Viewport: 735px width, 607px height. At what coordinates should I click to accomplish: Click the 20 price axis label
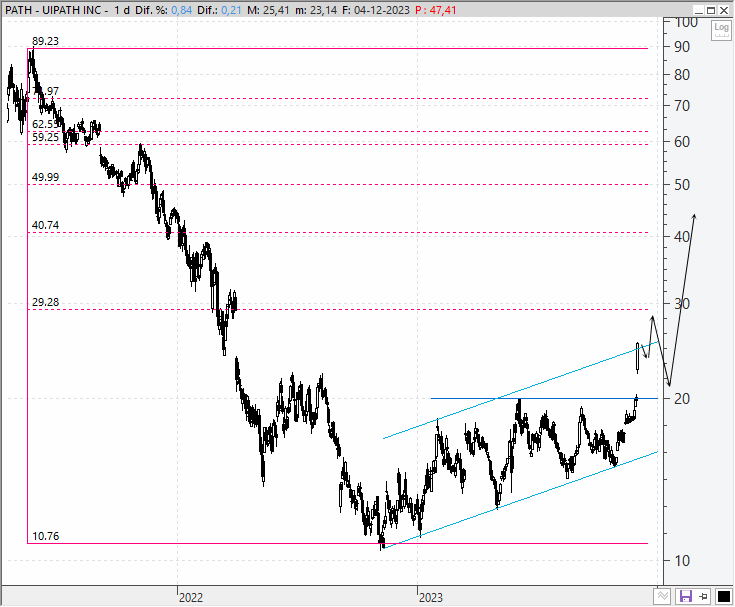pyautogui.click(x=682, y=399)
